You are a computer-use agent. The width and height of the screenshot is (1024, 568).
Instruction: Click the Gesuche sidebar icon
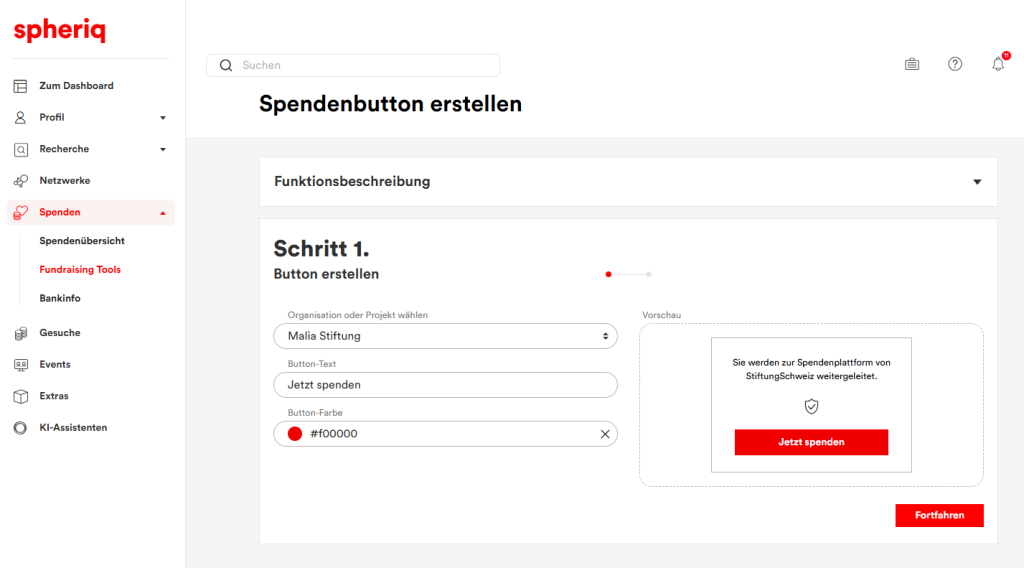click(x=20, y=333)
